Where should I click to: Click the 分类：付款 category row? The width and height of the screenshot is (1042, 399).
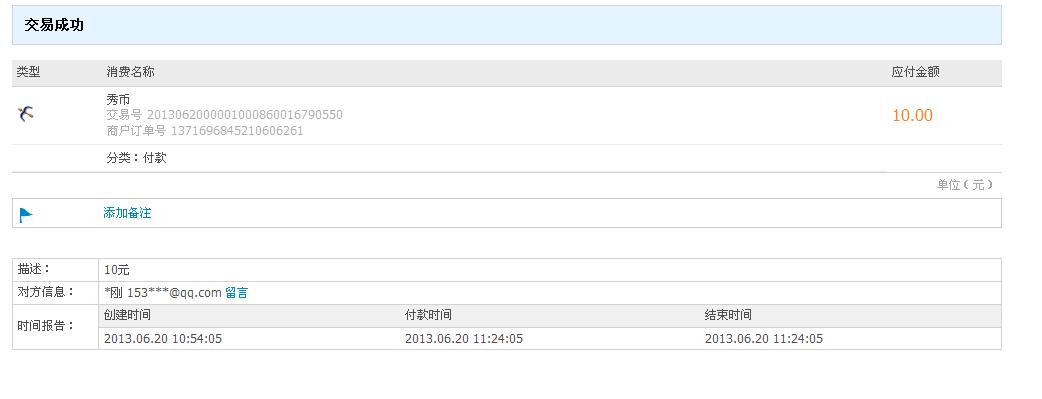click(x=136, y=158)
